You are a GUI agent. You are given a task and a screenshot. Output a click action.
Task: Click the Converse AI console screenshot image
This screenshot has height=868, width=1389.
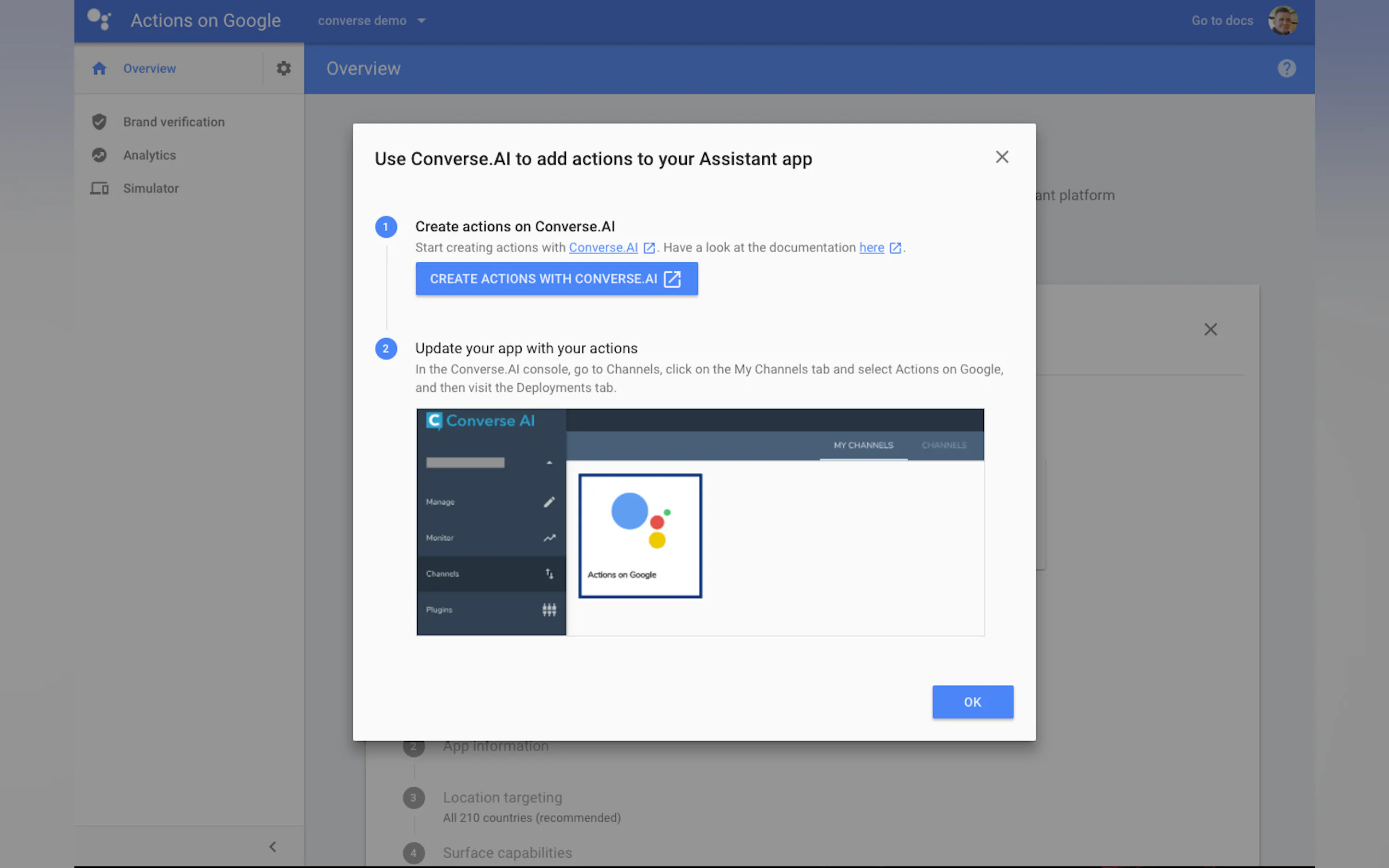(699, 521)
